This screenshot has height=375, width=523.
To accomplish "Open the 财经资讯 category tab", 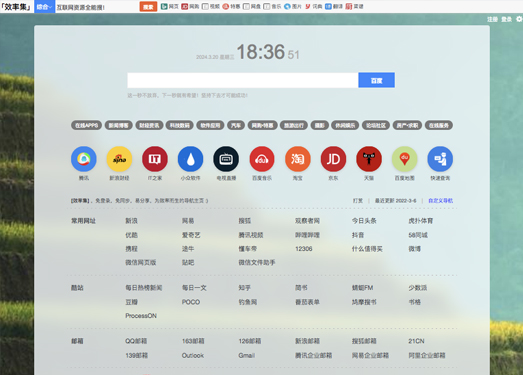I will [x=149, y=125].
